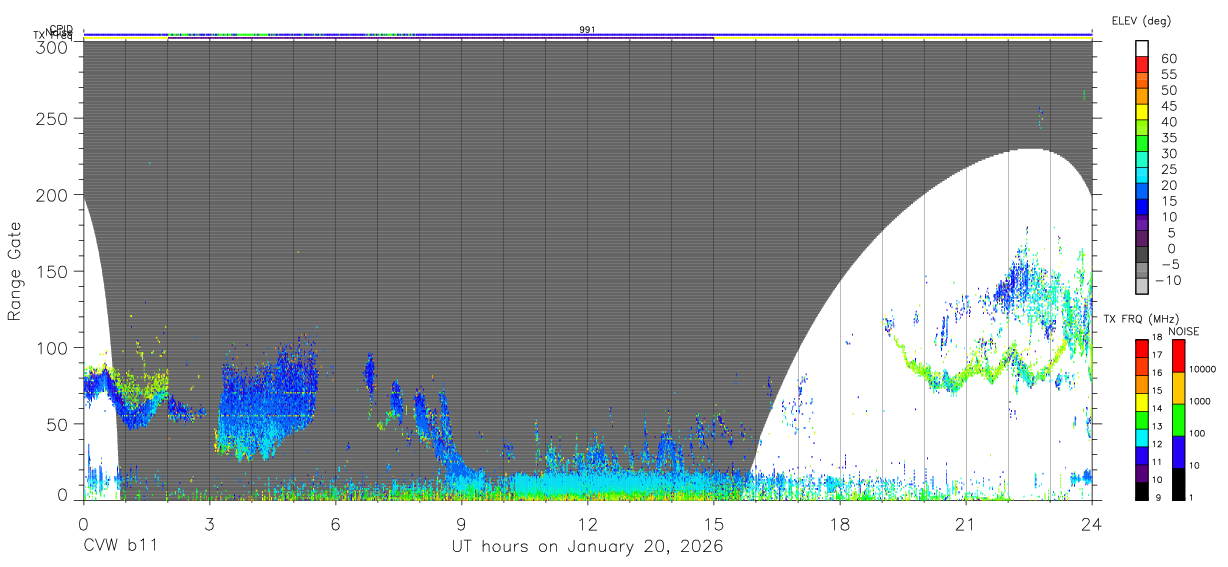1228x567 pixels.
Task: Click the ELEV colorbar label "30"
Action: 1168,154
